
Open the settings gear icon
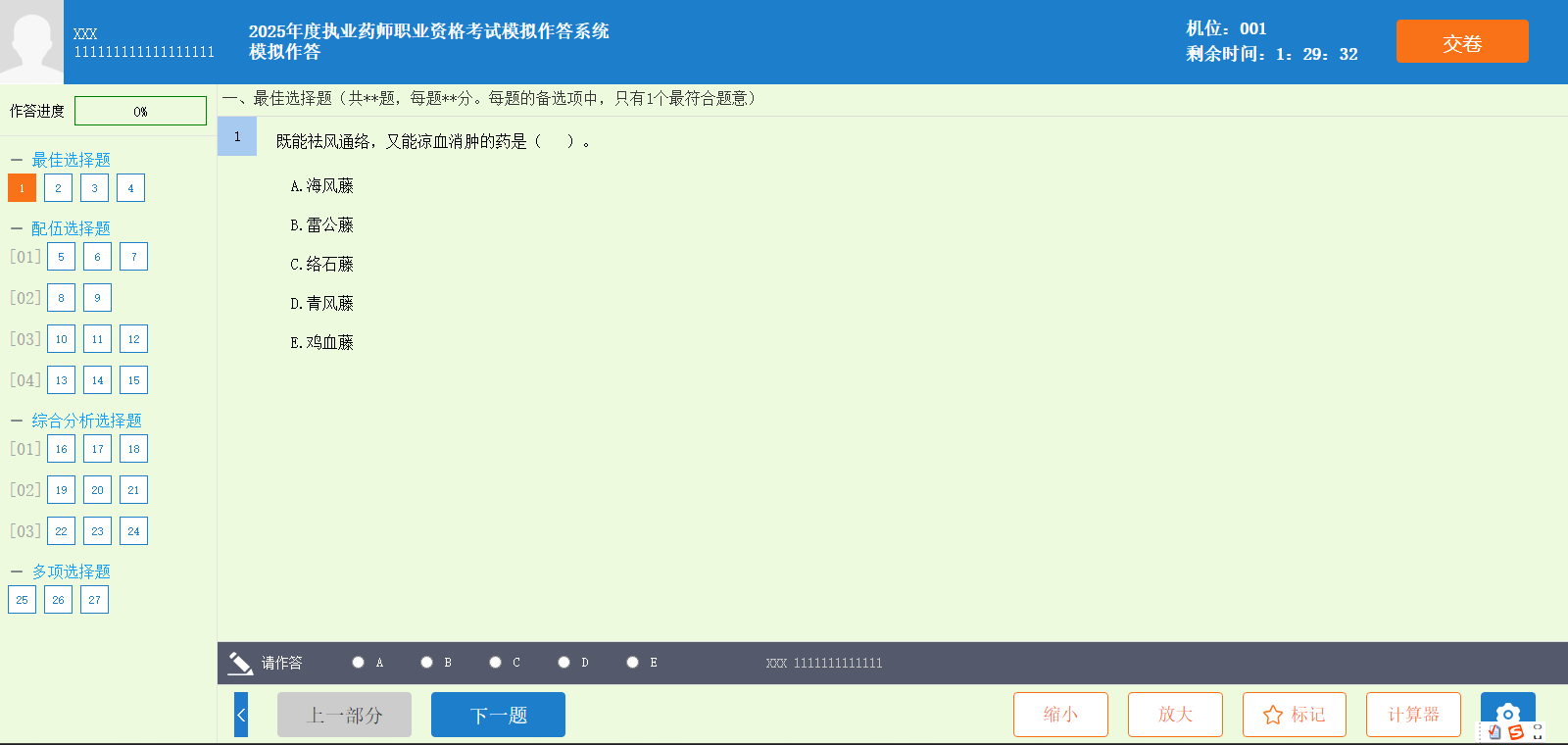[x=1507, y=712]
